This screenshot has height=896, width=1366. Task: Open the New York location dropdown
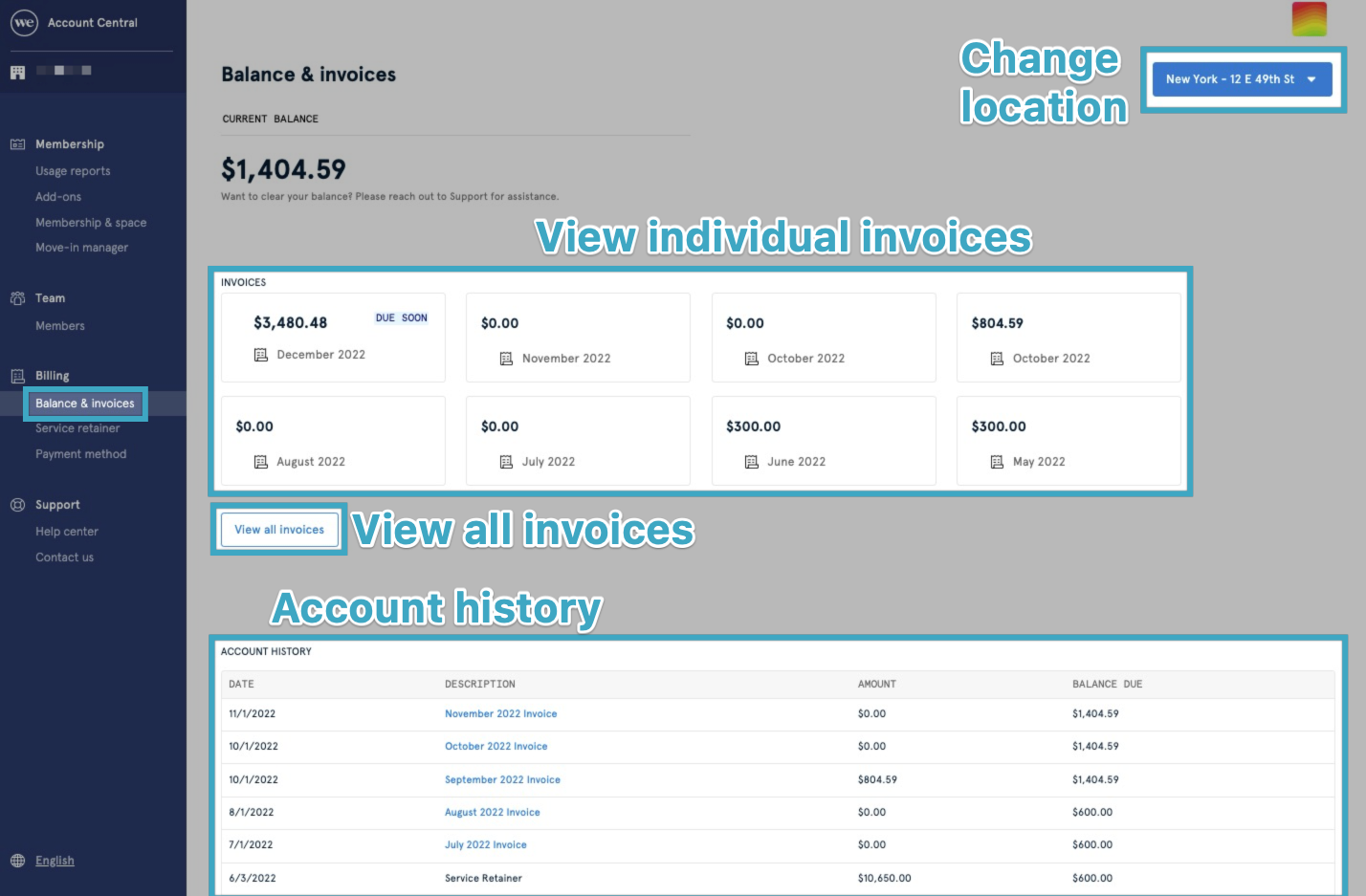click(x=1241, y=79)
